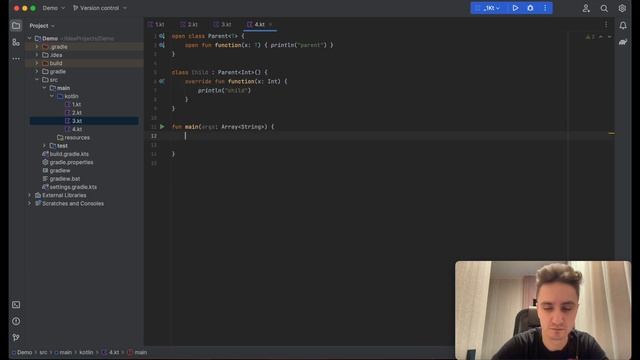This screenshot has height=360, width=640.
Task: Open IDE settings gear
Action: tap(622, 8)
